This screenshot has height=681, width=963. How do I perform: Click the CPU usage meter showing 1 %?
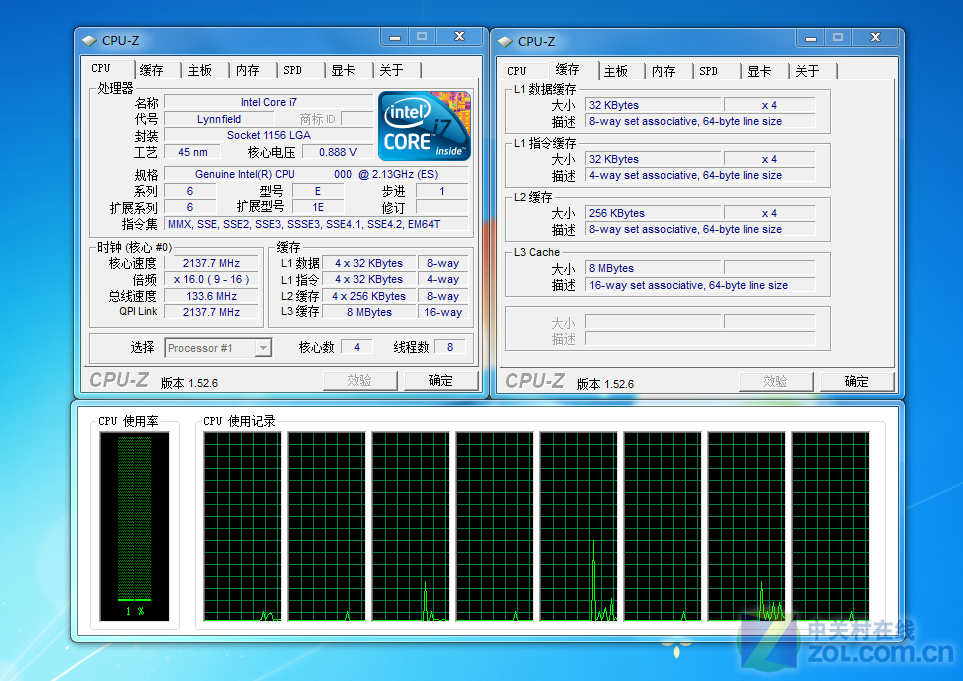pyautogui.click(x=135, y=526)
